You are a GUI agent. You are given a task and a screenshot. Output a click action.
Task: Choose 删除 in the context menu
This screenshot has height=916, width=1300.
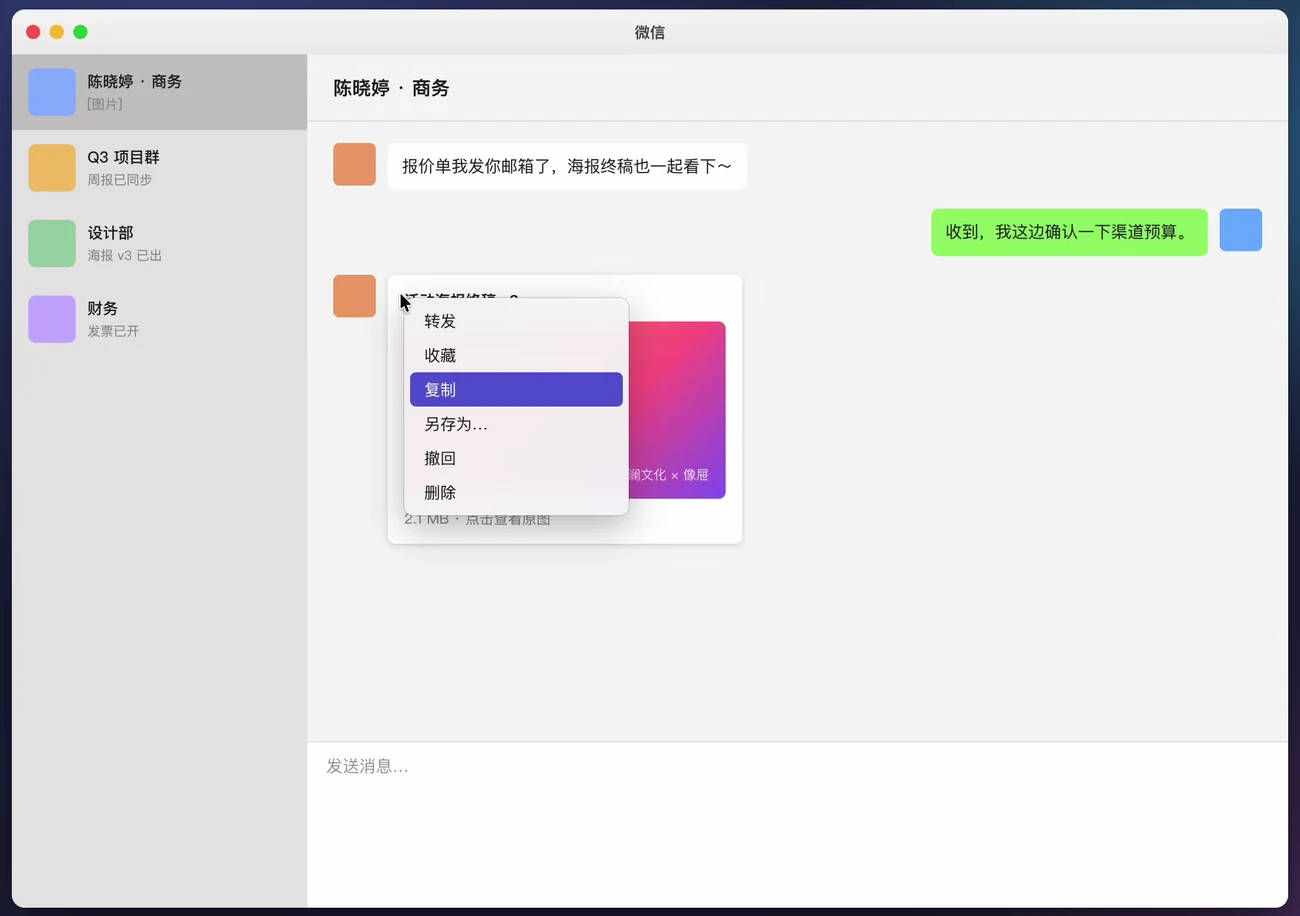click(516, 492)
